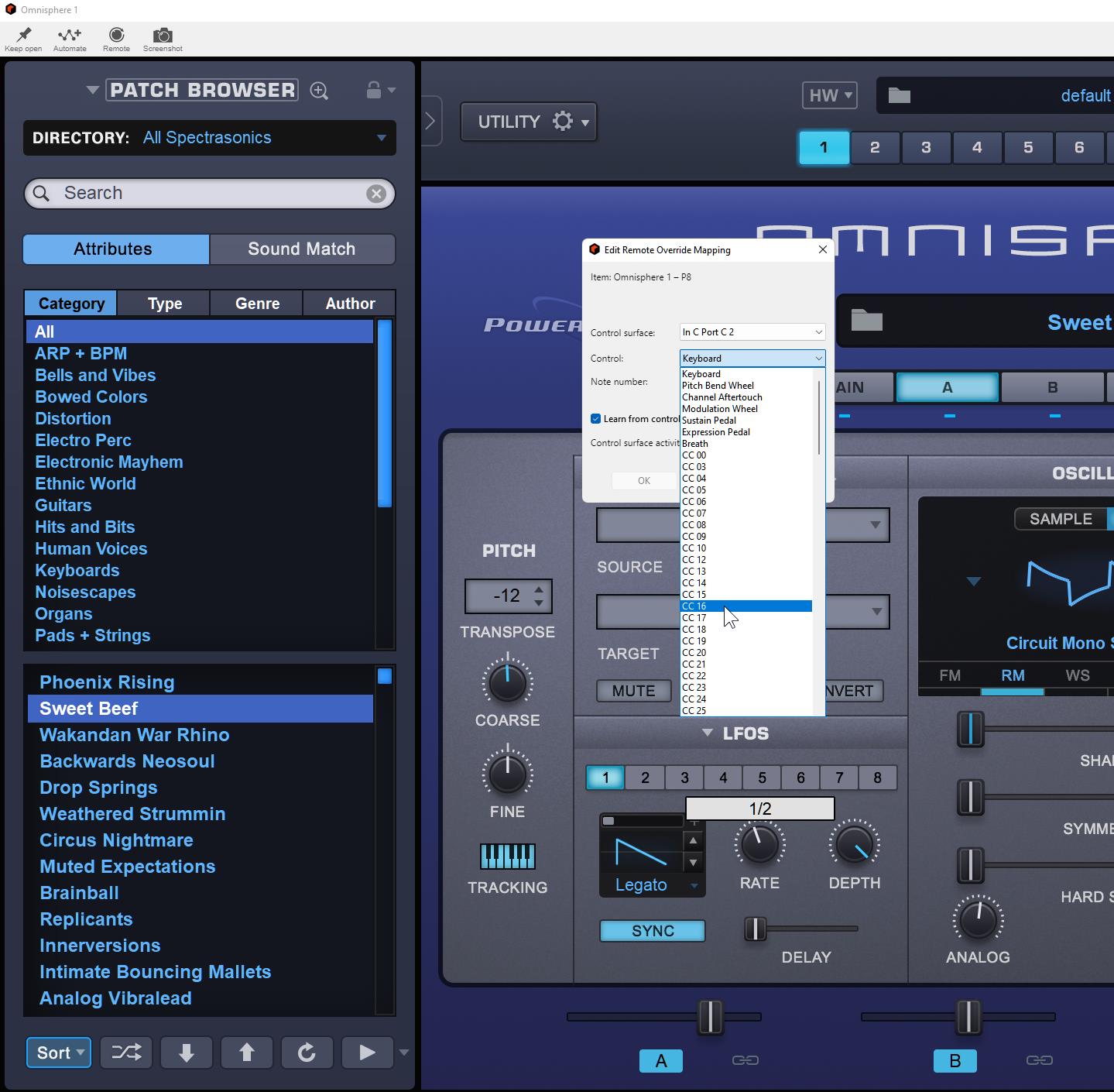Toggle the MUTE button in modulation
The width and height of the screenshot is (1114, 1092).
(633, 691)
